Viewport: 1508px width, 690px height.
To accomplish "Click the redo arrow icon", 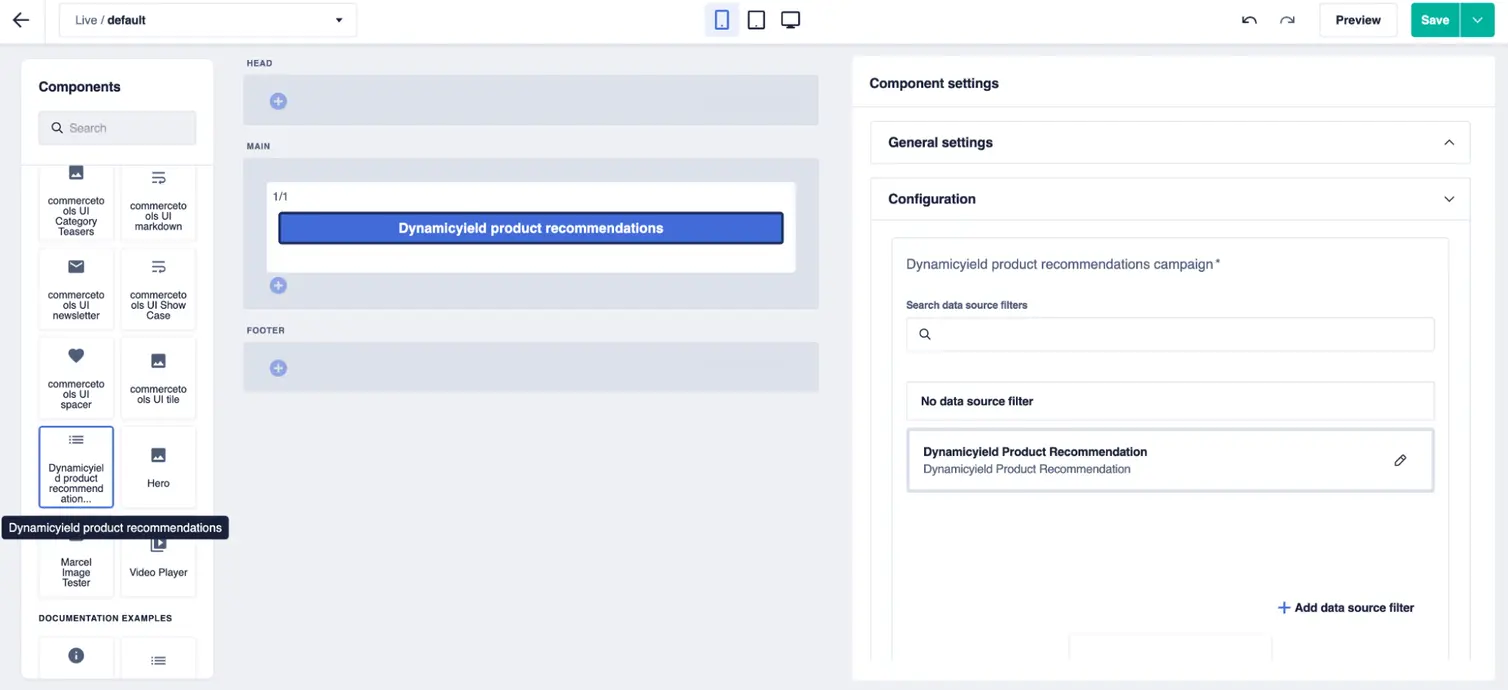I will point(1287,19).
